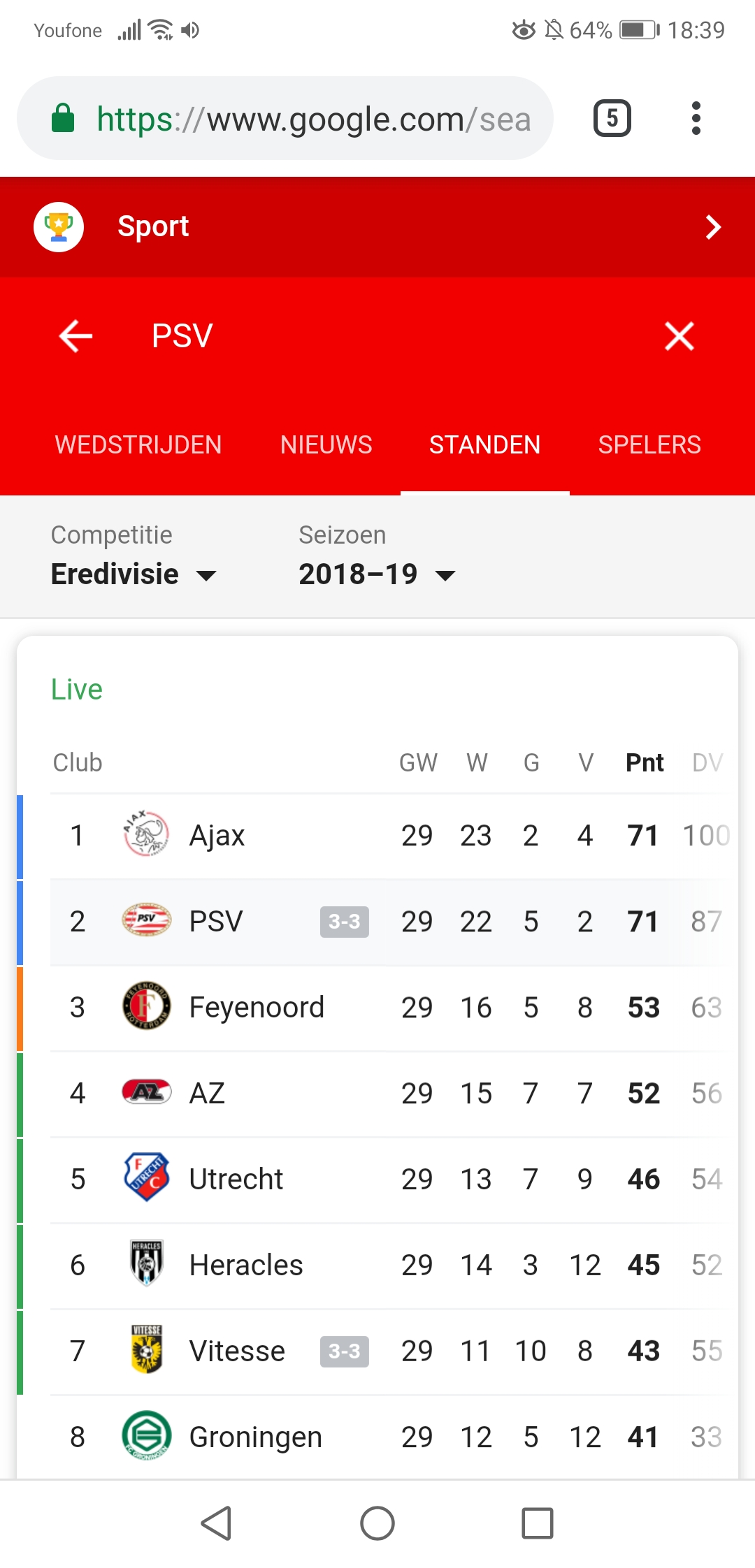The width and height of the screenshot is (755, 1568).
Task: Open the tab switcher showing 5 tabs
Action: click(x=612, y=118)
